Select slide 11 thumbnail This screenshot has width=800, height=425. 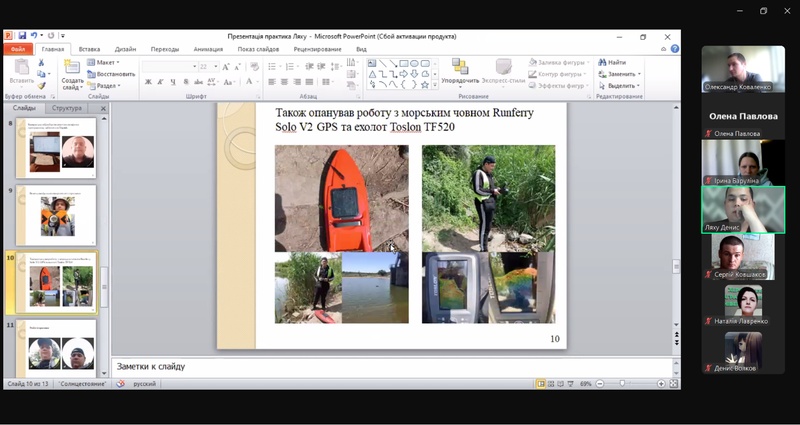[x=56, y=348]
